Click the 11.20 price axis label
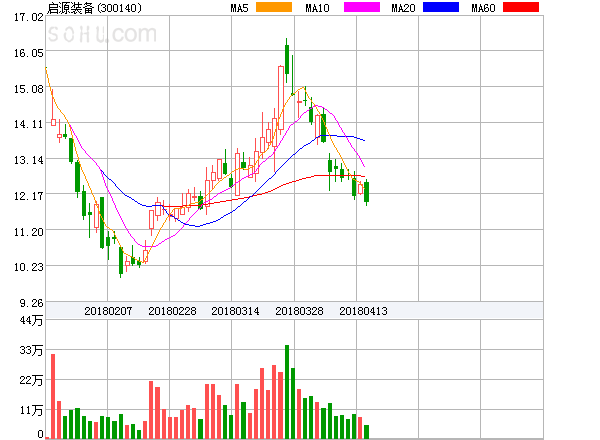The width and height of the screenshot is (600, 440). point(29,232)
